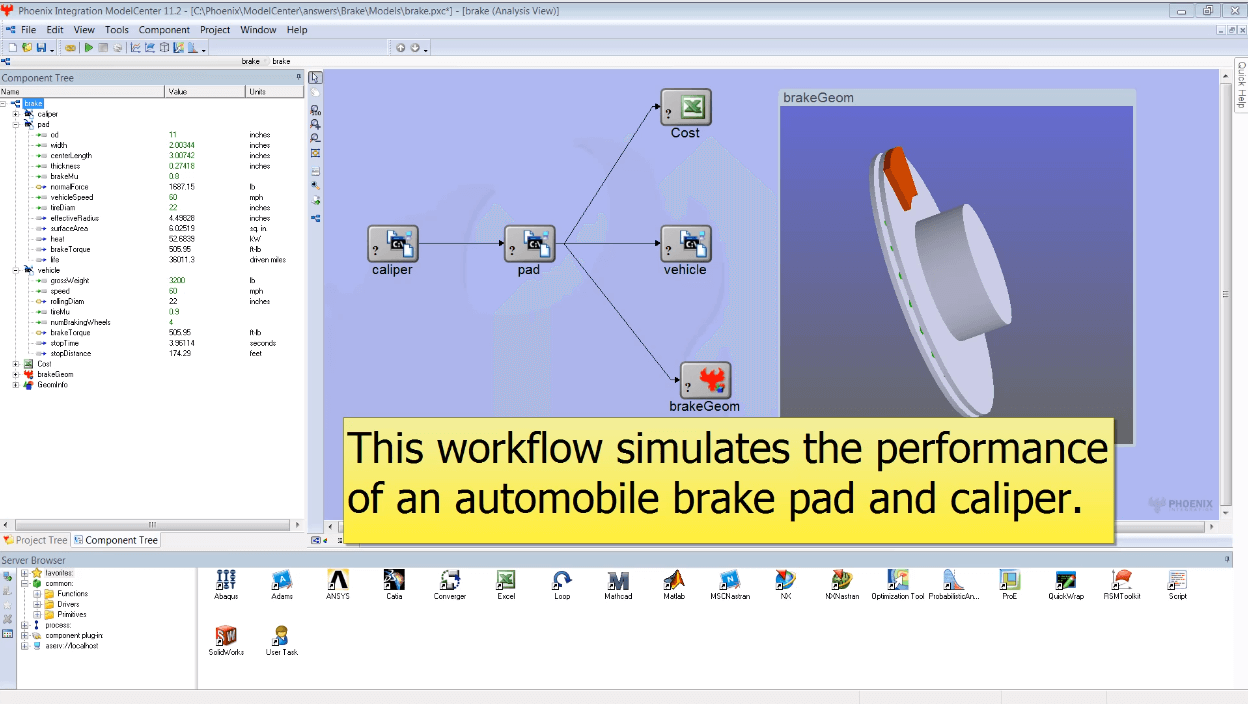Select the pad component node in workflow
1248x704 pixels.
(x=529, y=245)
